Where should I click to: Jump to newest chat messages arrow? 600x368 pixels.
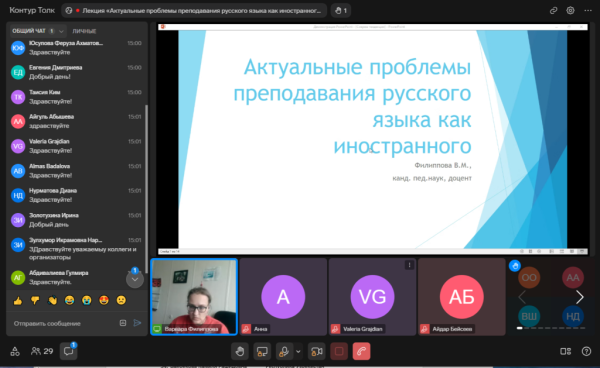(x=135, y=279)
